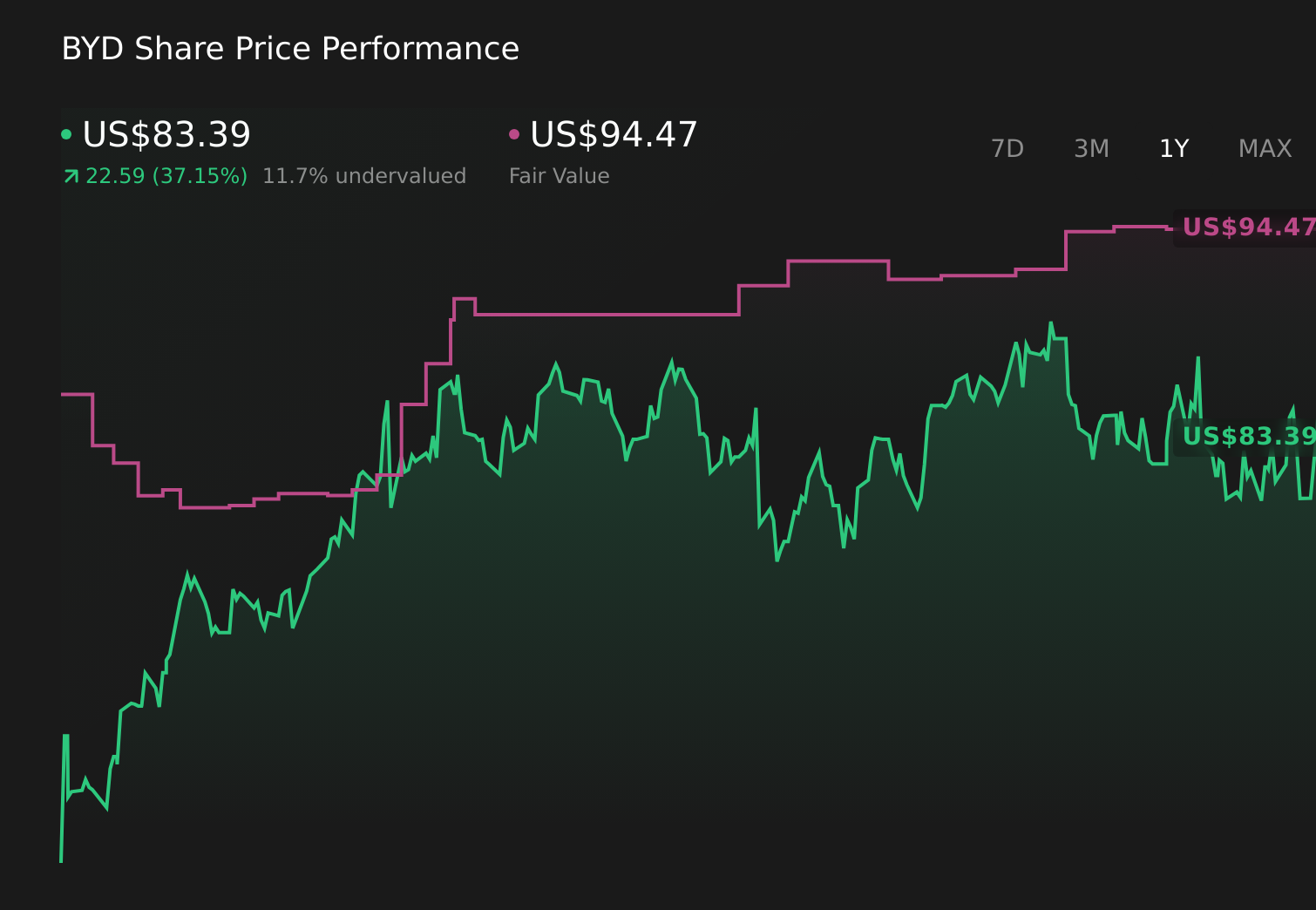Click the active 1Y time range
Screen dimensions: 1316x910
(1173, 148)
